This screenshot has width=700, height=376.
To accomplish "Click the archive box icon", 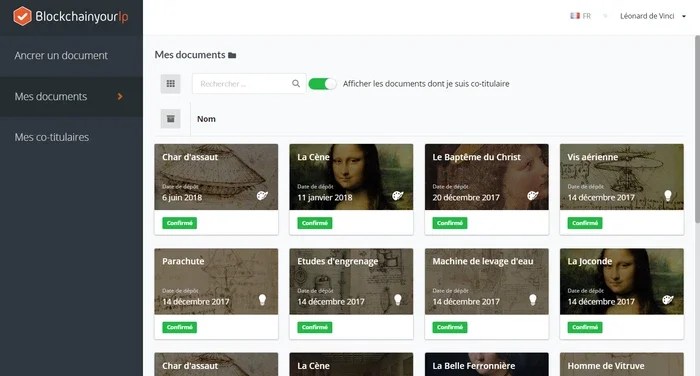I will coord(171,119).
